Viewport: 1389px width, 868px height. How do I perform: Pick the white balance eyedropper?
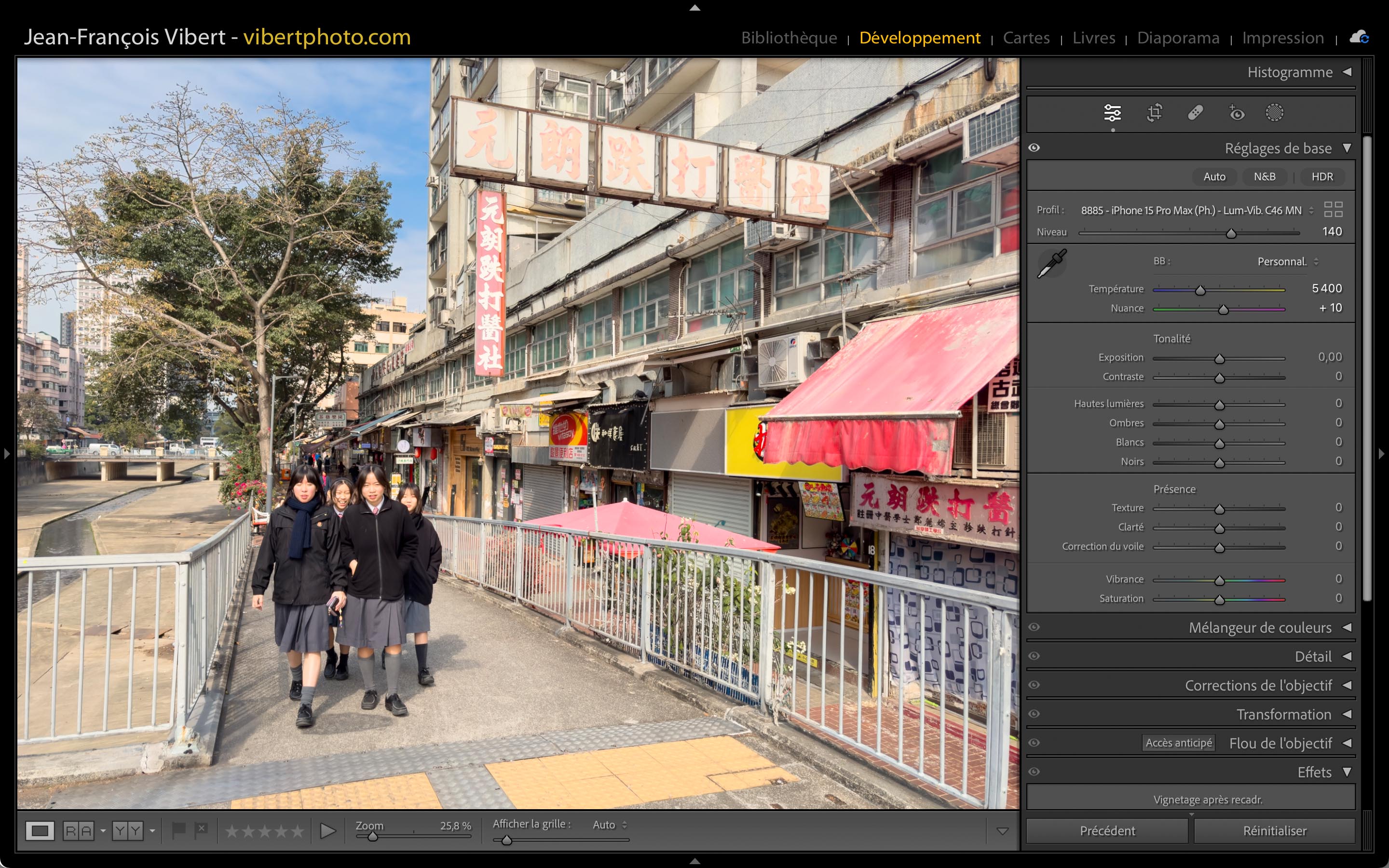click(1051, 263)
